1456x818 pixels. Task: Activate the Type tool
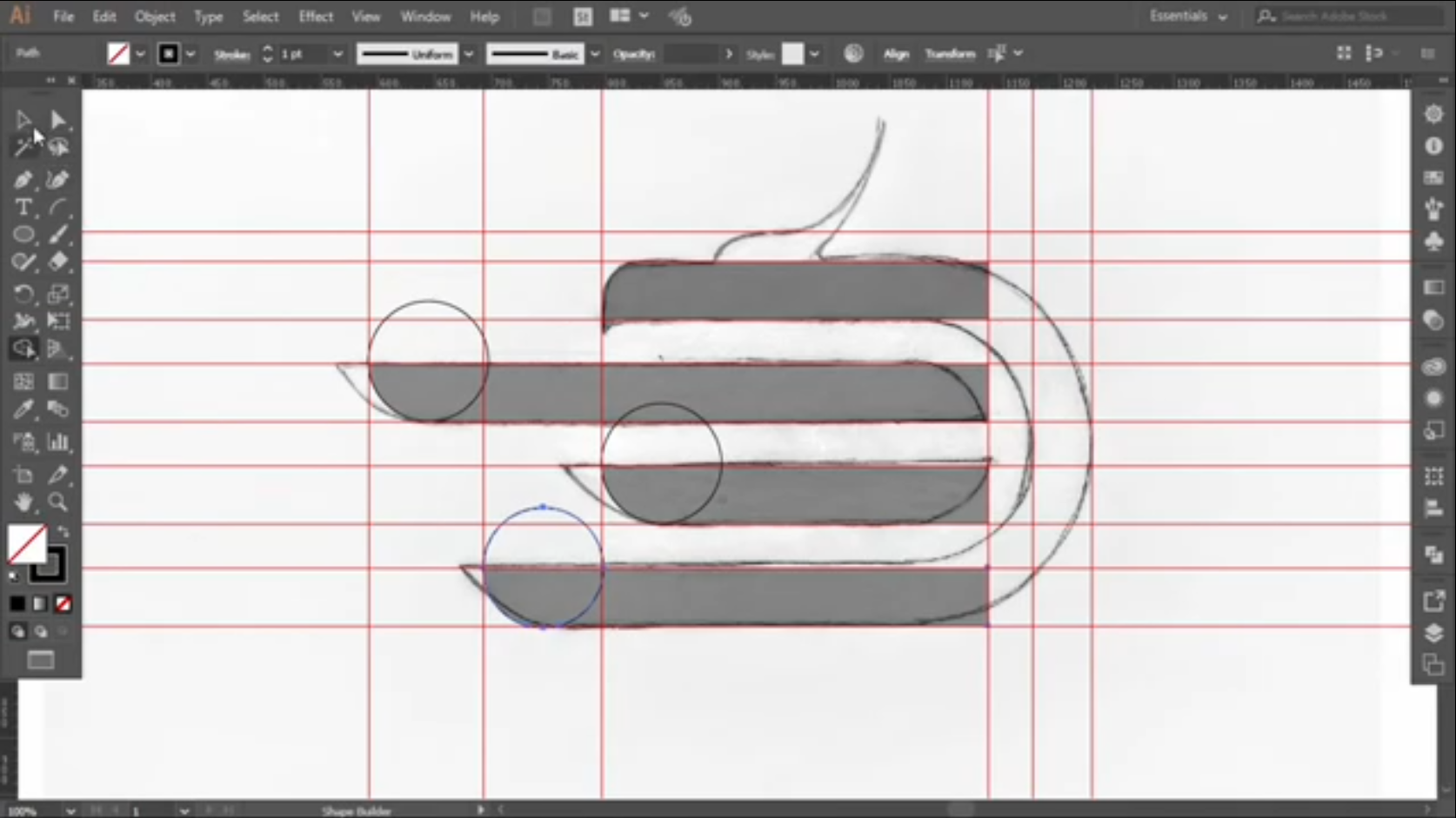(x=23, y=208)
